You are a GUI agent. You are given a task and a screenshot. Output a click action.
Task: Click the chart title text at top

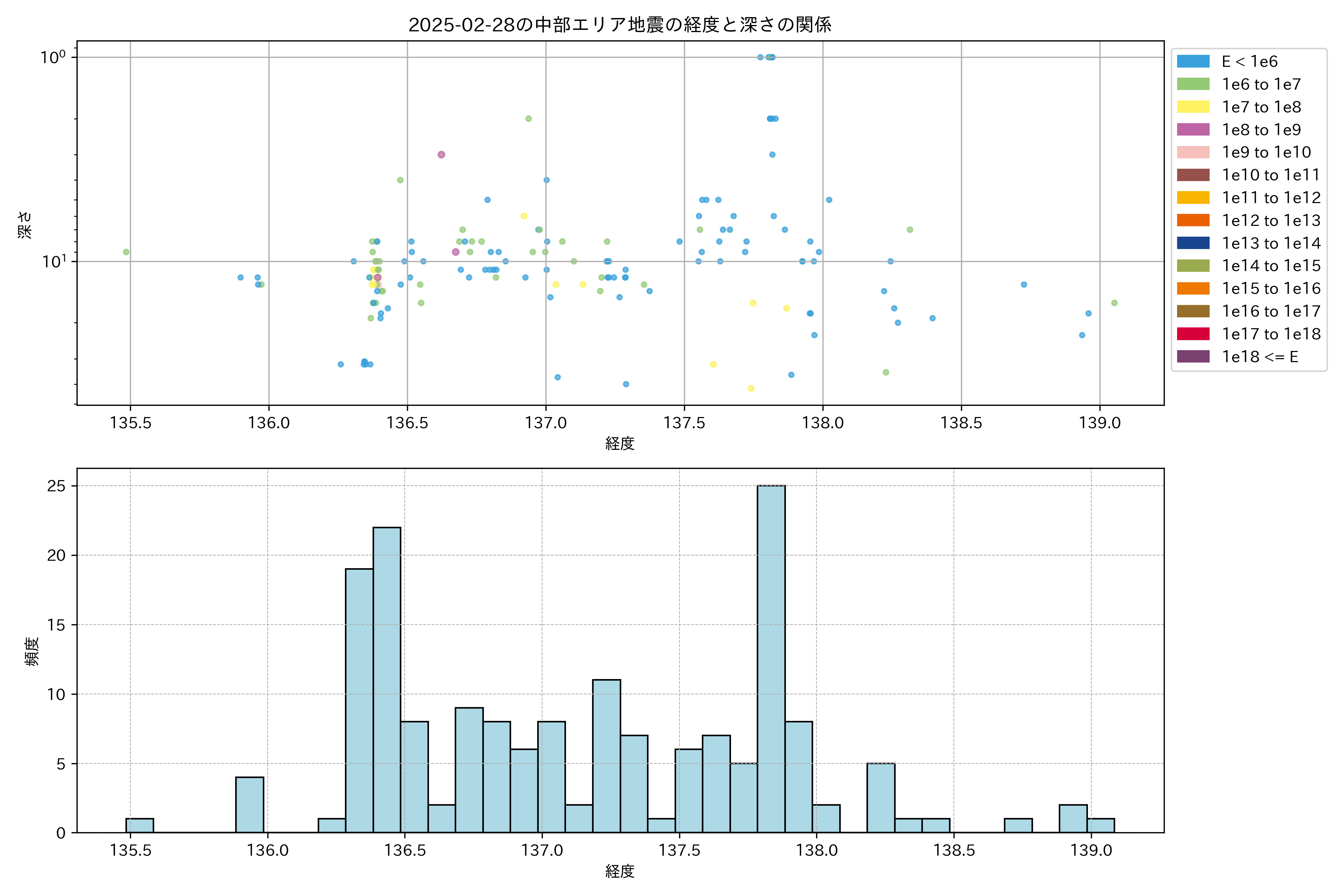click(x=619, y=25)
